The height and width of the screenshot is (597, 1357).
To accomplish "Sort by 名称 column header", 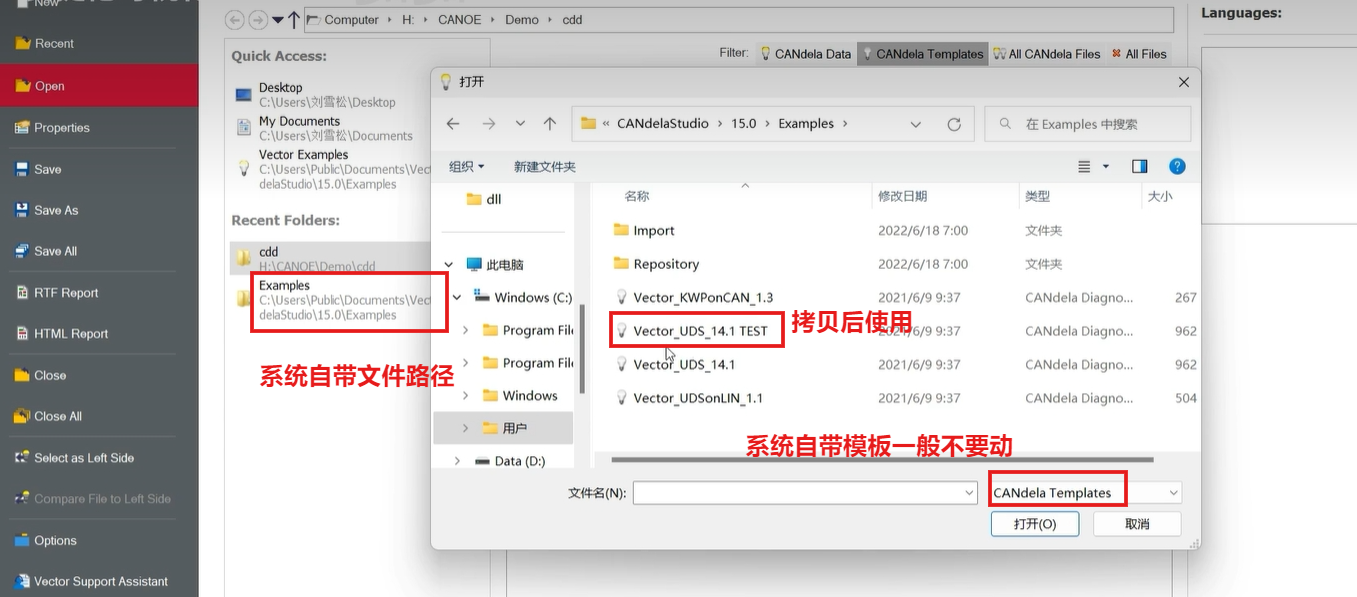I will [x=637, y=197].
